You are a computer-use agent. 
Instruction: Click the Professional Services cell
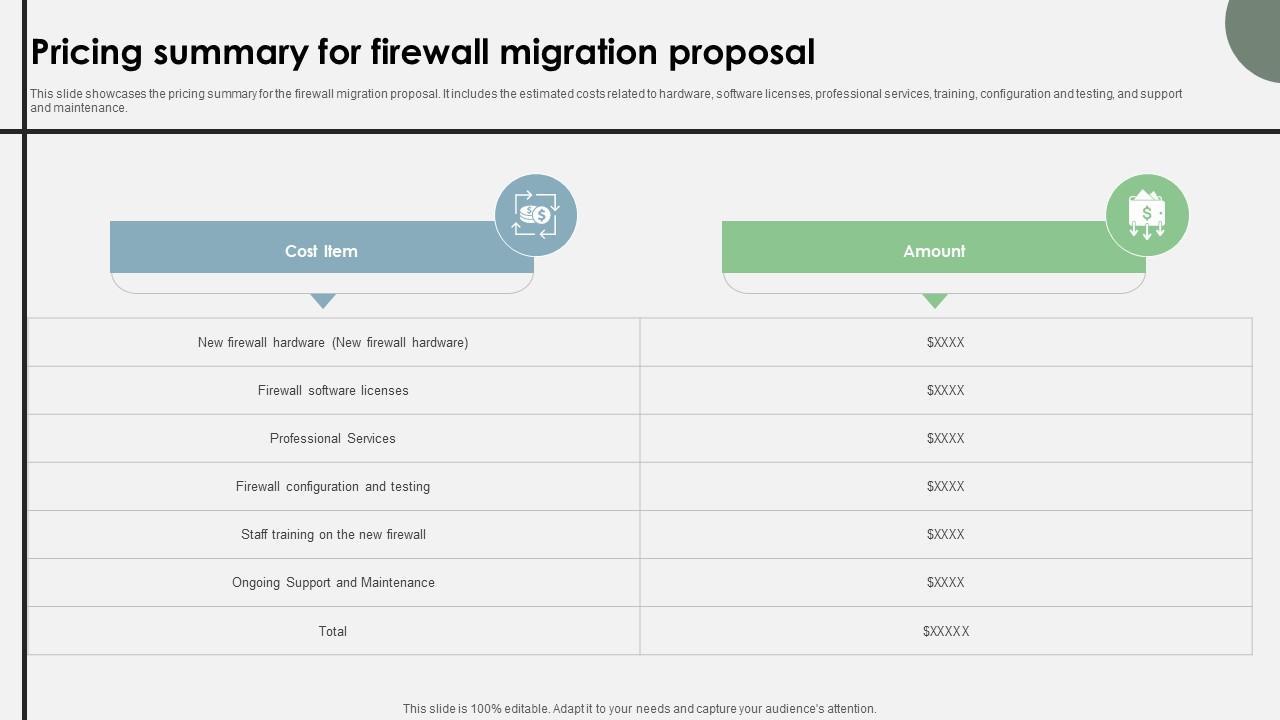tap(333, 438)
